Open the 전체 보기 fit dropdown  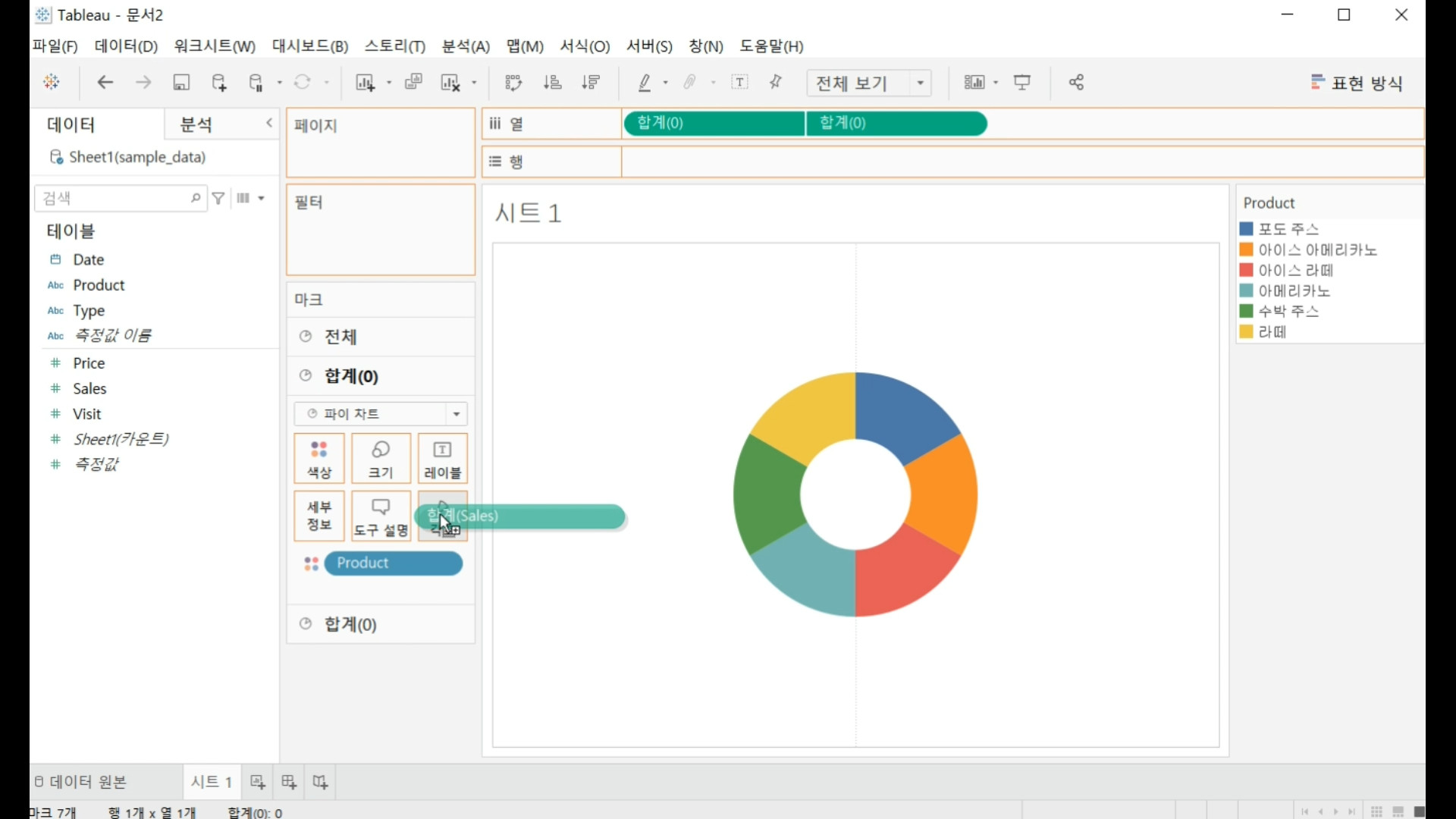[921, 83]
